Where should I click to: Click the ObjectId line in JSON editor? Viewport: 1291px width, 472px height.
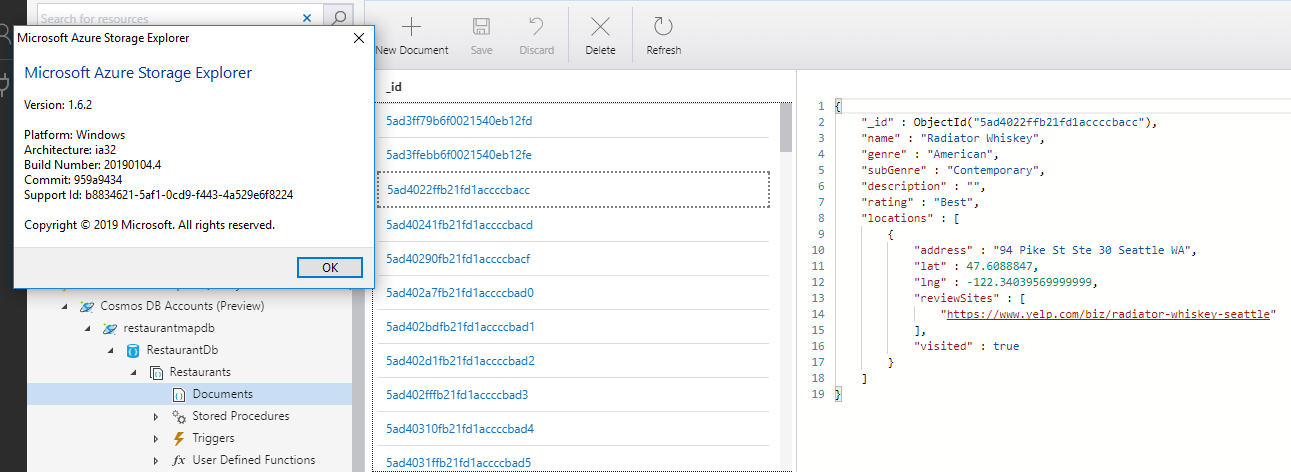(1009, 122)
